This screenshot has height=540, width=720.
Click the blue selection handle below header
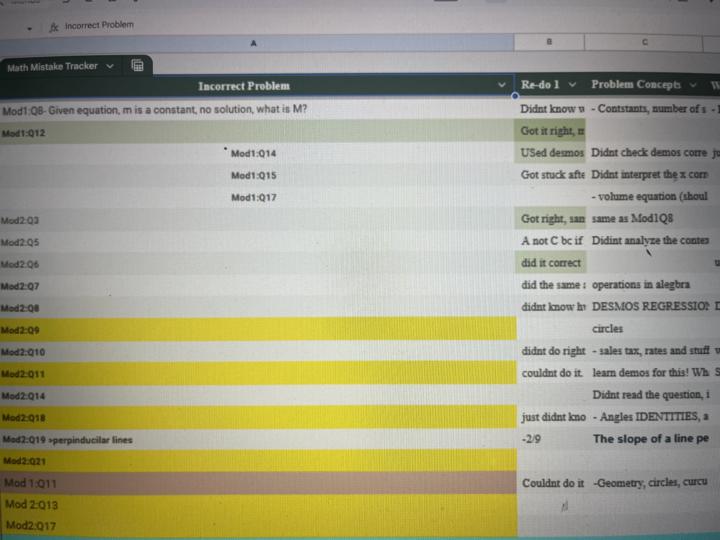click(515, 96)
